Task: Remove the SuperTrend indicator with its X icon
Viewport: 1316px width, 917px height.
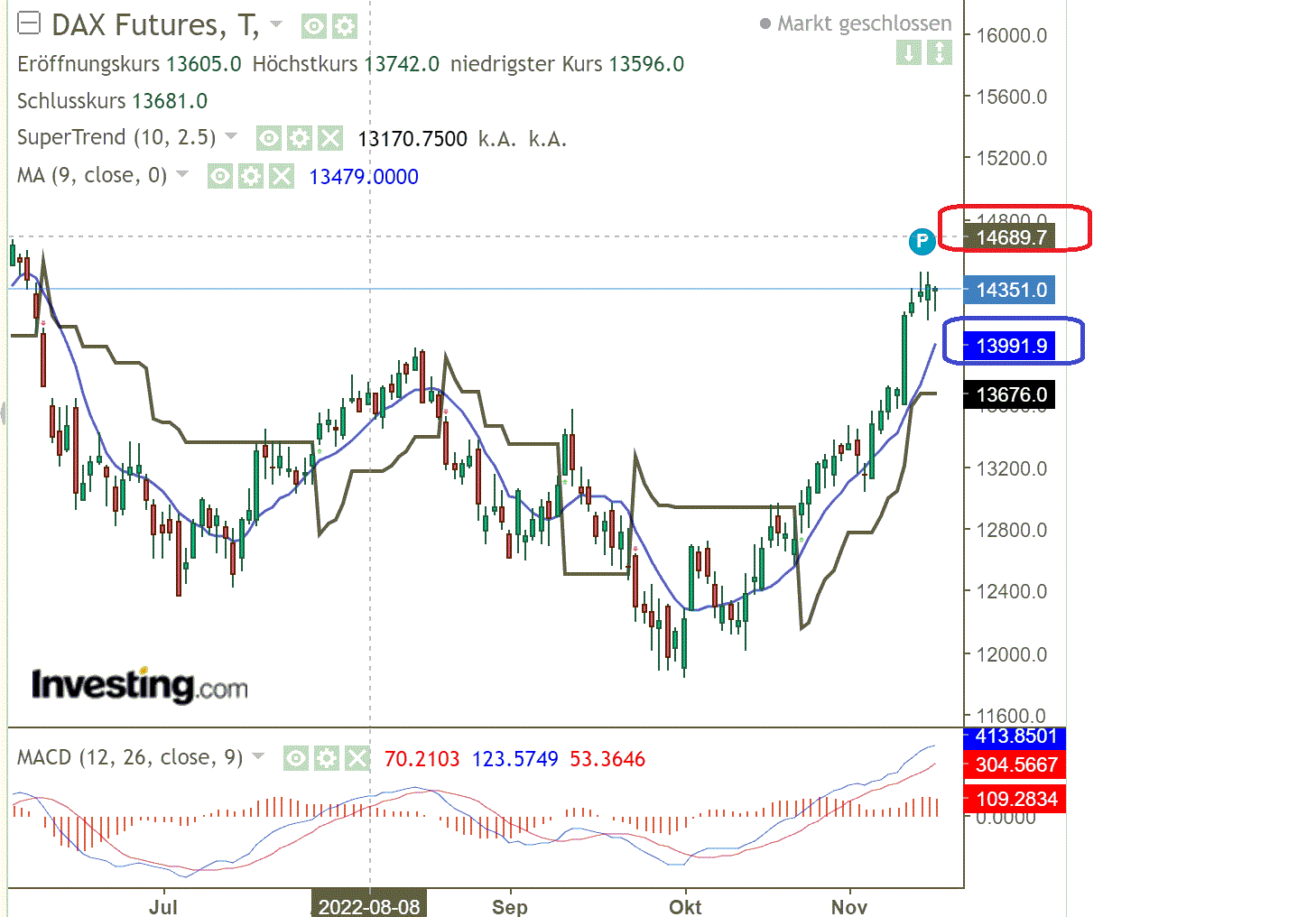Action: [x=330, y=138]
